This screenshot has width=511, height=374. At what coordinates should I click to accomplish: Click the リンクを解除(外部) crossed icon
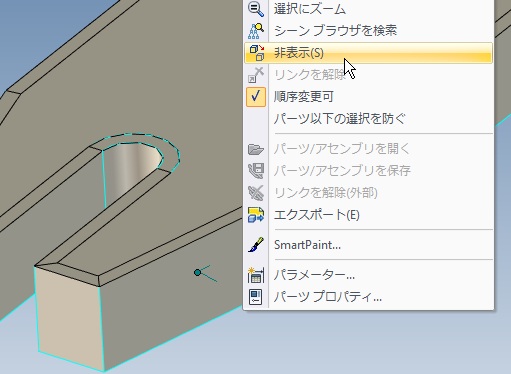pyautogui.click(x=256, y=193)
